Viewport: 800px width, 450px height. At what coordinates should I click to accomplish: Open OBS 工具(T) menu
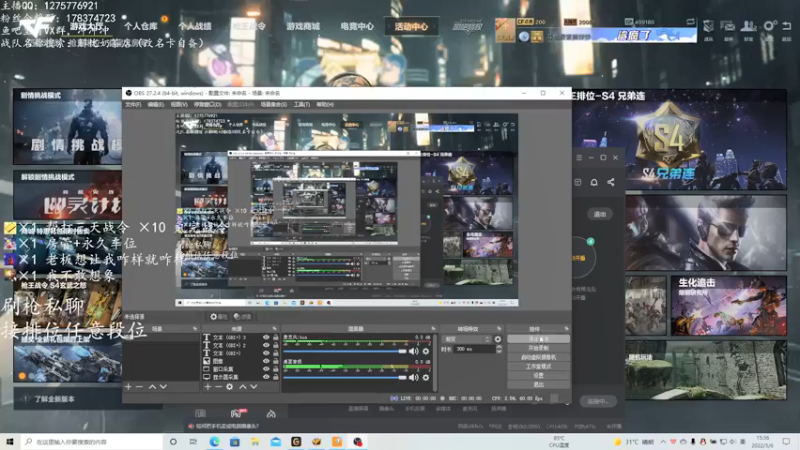click(302, 105)
